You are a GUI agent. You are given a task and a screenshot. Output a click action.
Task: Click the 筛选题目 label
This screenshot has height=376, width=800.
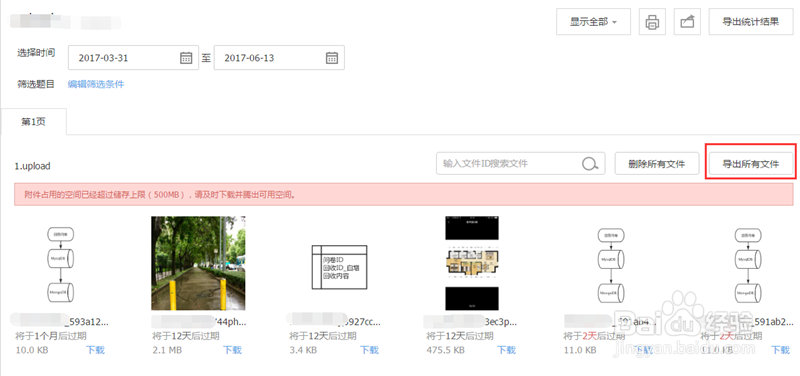(x=36, y=84)
